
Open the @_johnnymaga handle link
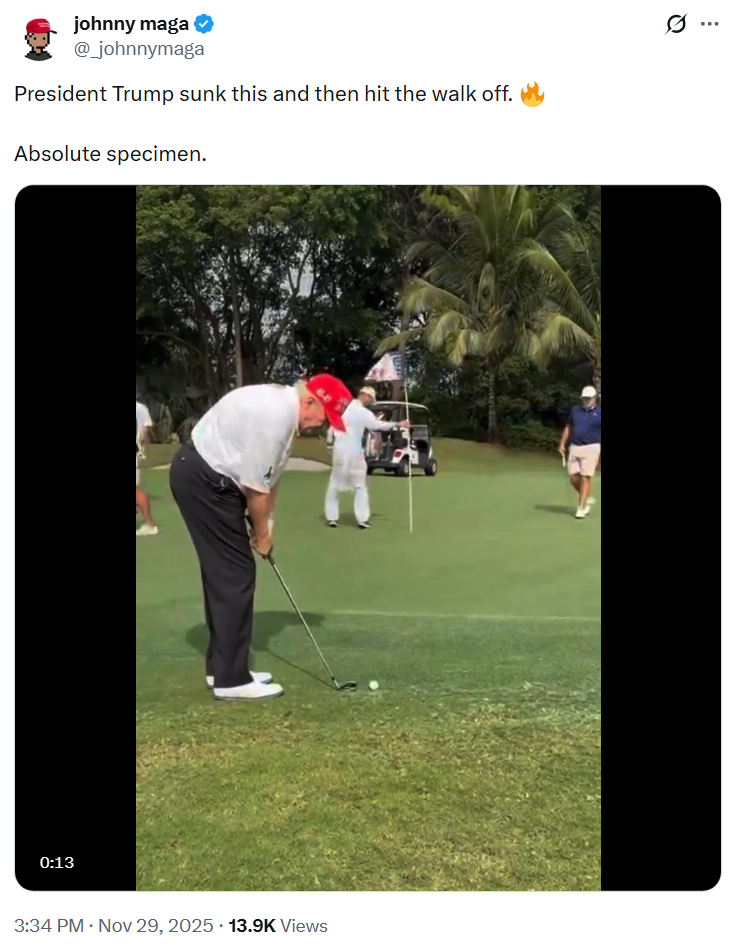pyautogui.click(x=139, y=48)
